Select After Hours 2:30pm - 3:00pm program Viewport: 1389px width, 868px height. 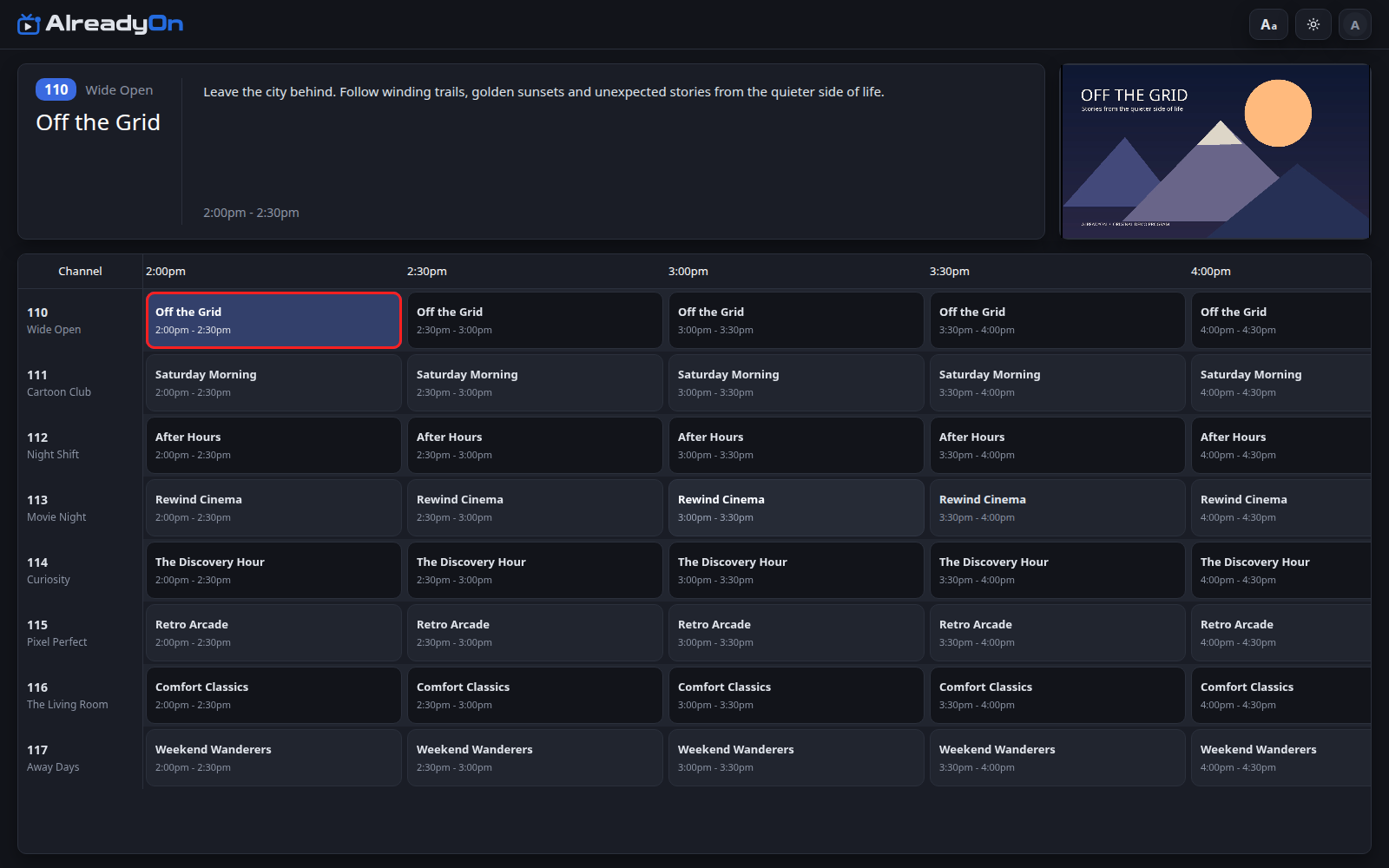click(535, 445)
